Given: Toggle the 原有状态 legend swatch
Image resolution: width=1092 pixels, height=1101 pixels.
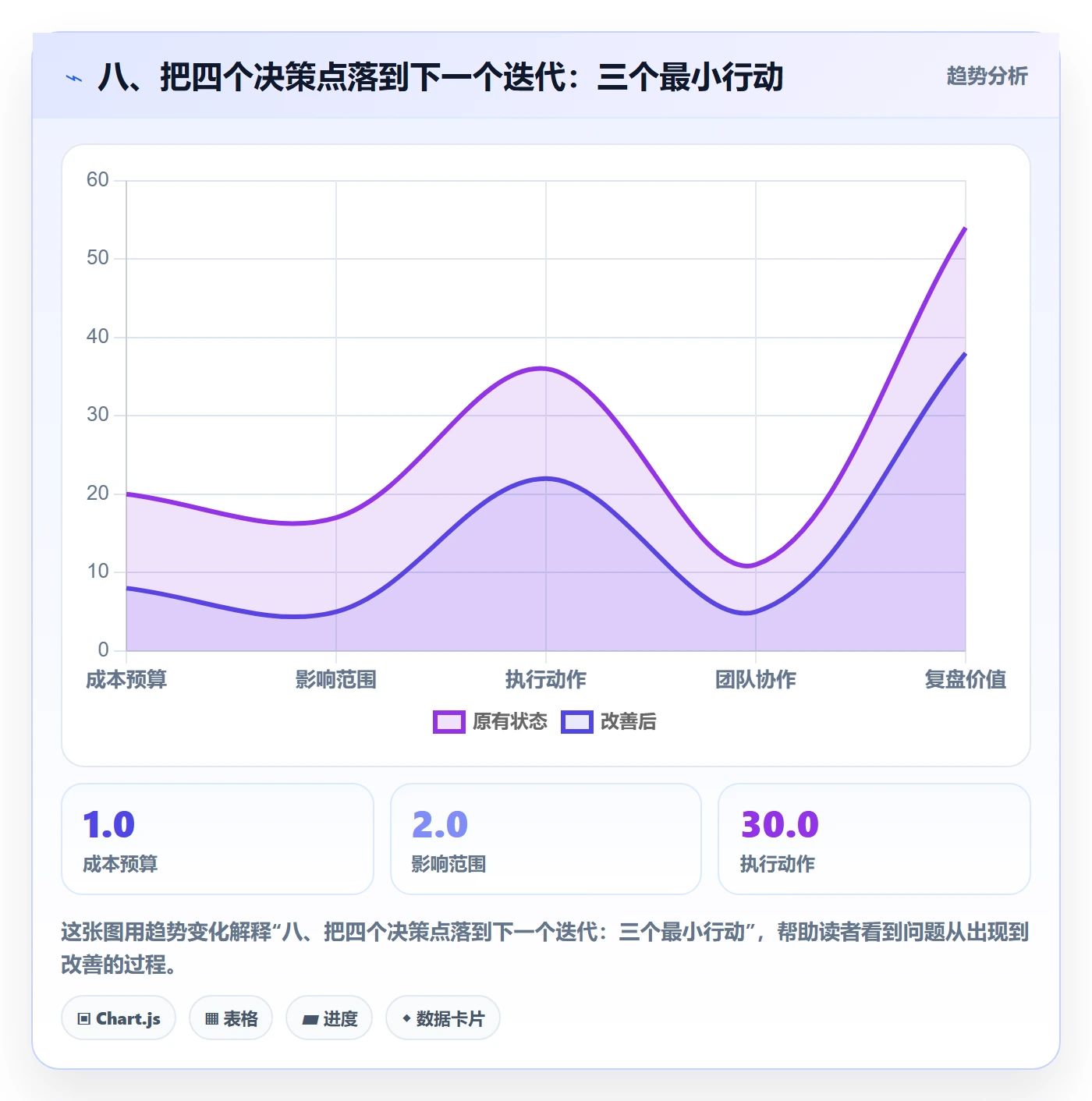Looking at the screenshot, I should 449,722.
